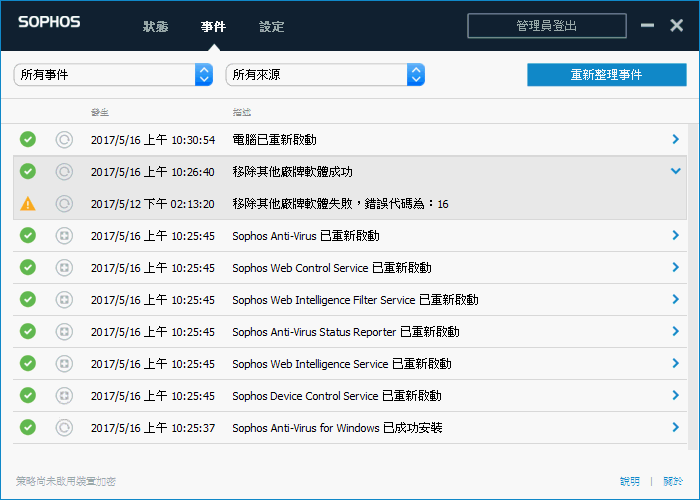Click green check beside Sophos Web Control Service
The width and height of the screenshot is (700, 500).
coord(28,268)
